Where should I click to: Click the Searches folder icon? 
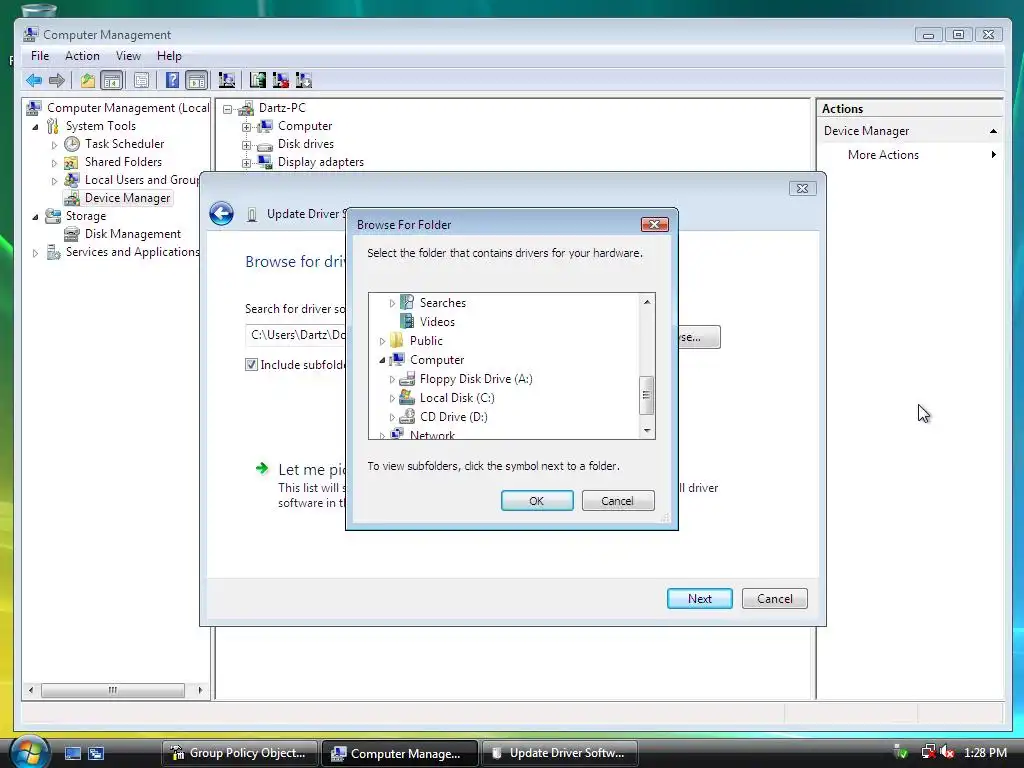pyautogui.click(x=407, y=302)
